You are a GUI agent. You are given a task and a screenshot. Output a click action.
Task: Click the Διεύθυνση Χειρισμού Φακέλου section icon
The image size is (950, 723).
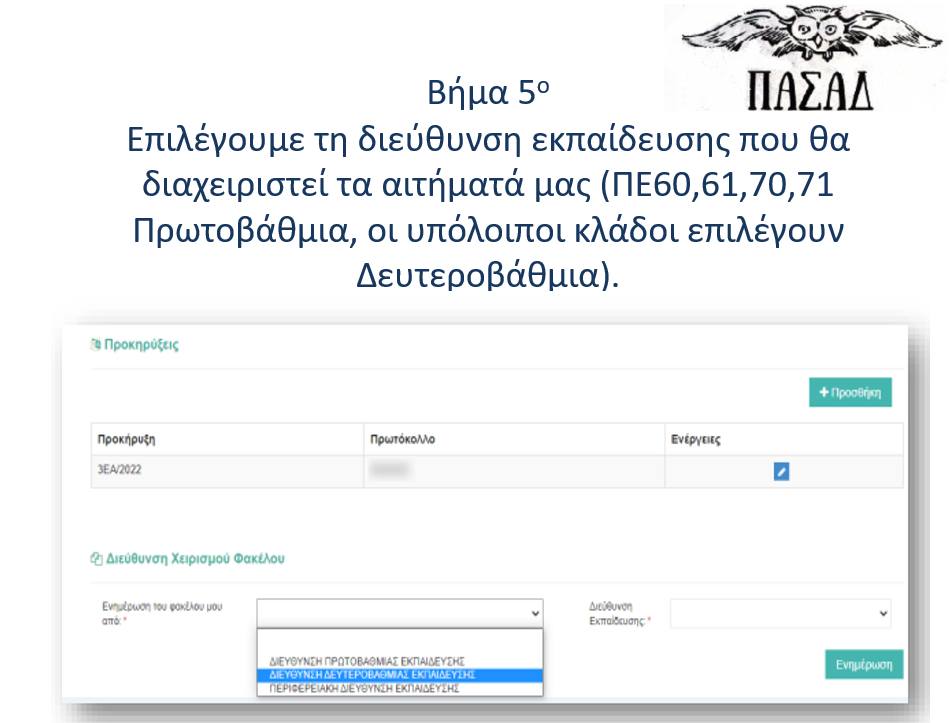[96, 559]
